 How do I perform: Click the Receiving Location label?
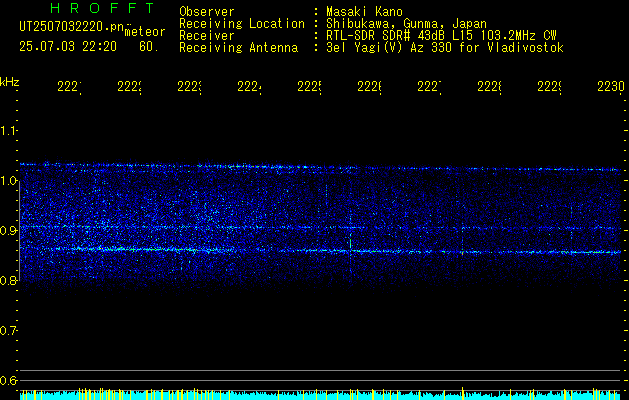point(242,24)
